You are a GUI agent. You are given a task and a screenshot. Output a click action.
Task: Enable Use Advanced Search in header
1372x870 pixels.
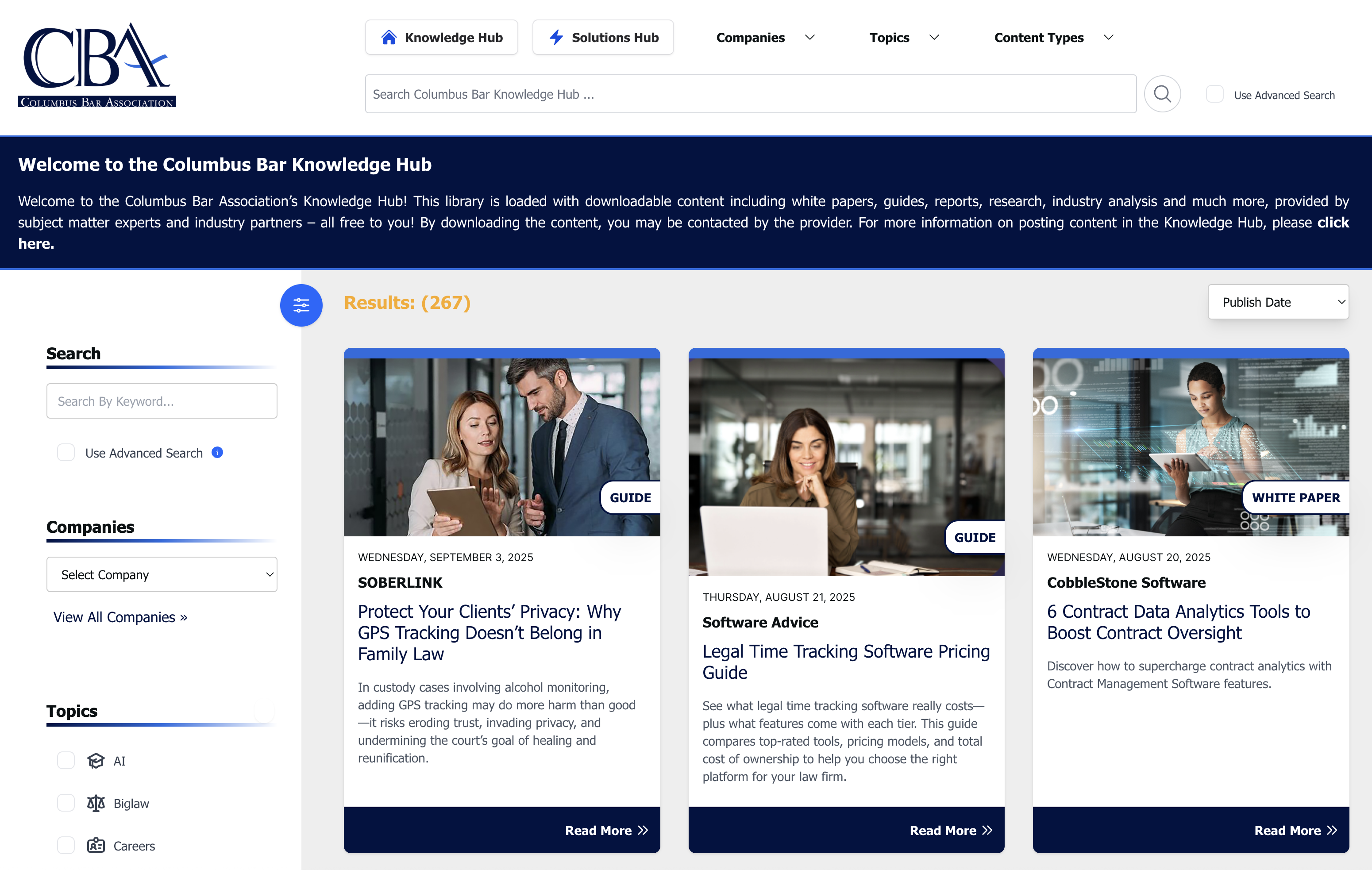[1215, 94]
